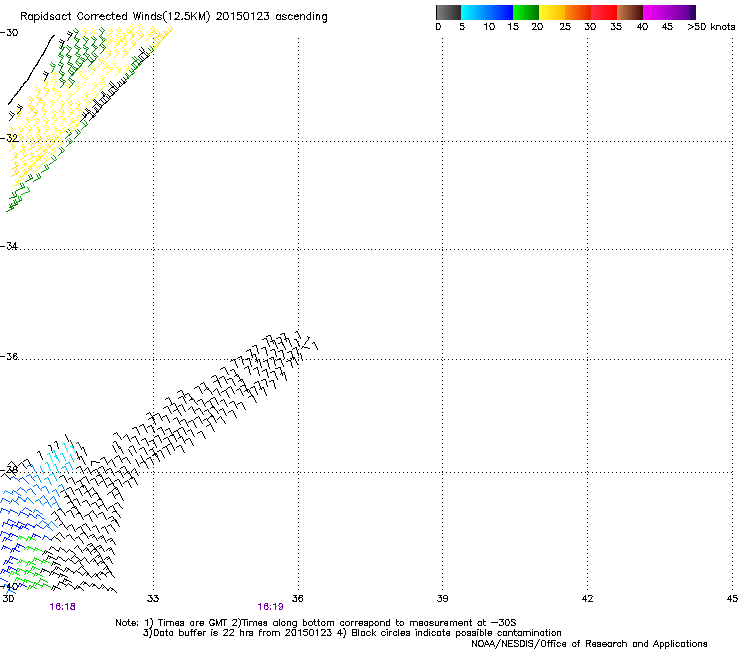The width and height of the screenshot is (740, 650).
Task: Click the latitude label '-30'
Action: tap(9, 33)
